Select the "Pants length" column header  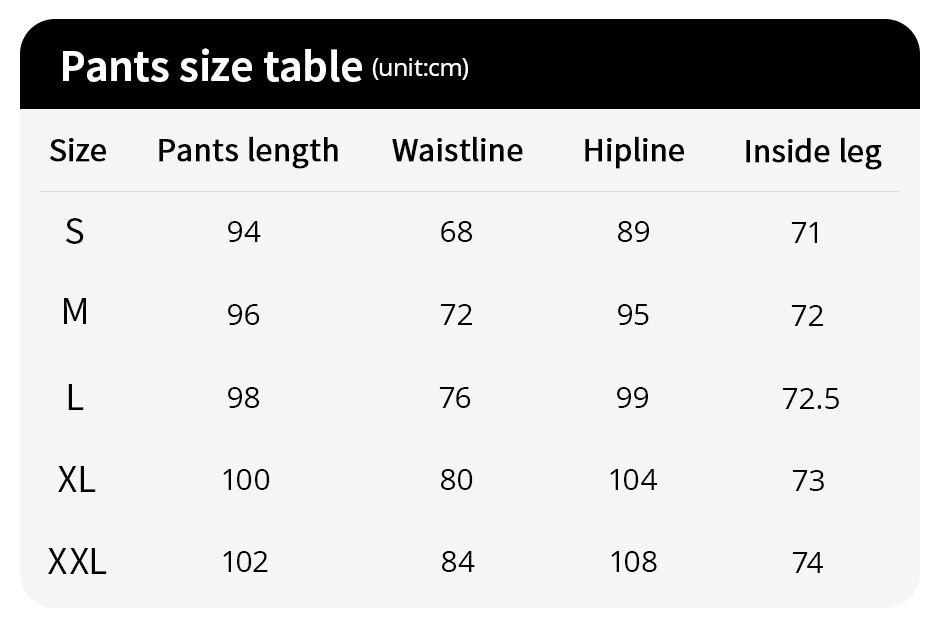(x=248, y=151)
